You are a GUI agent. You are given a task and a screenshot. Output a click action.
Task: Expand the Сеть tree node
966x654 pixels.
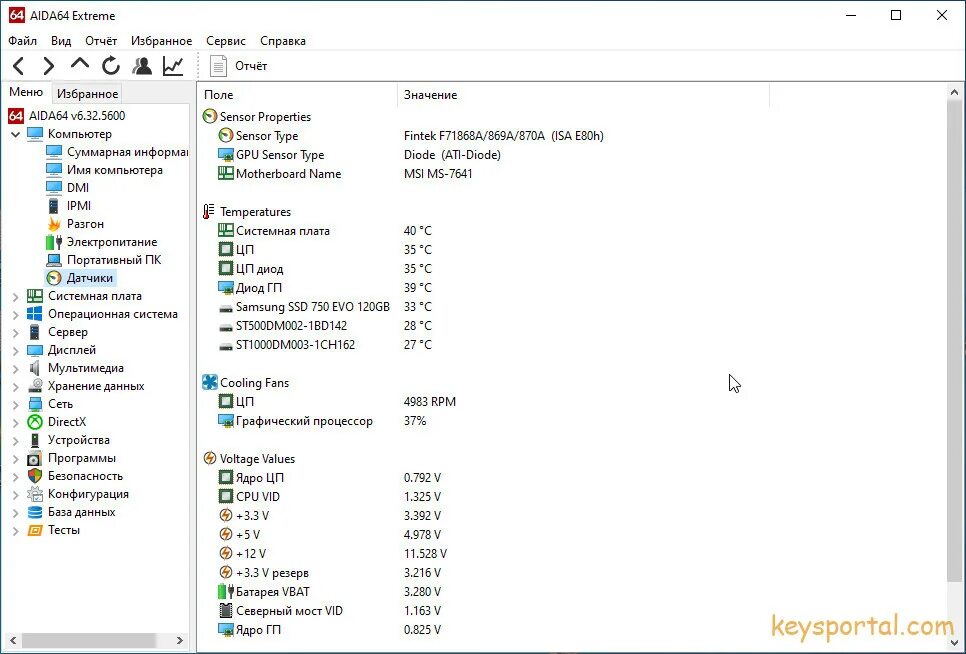(15, 404)
